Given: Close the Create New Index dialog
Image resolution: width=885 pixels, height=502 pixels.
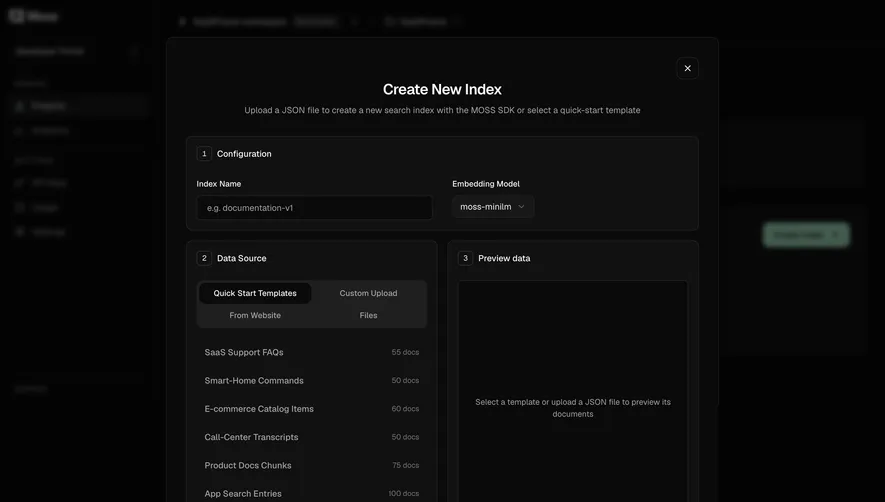Looking at the screenshot, I should tap(687, 68).
